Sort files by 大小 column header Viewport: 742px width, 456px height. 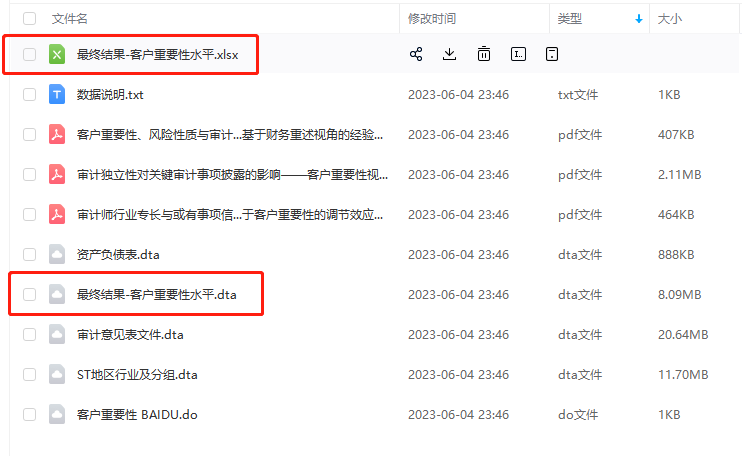point(670,19)
